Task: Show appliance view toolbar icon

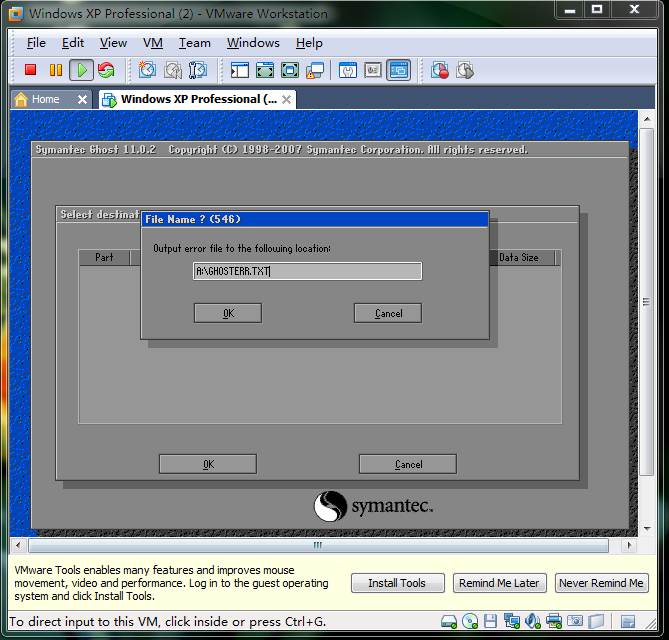Action: [373, 70]
